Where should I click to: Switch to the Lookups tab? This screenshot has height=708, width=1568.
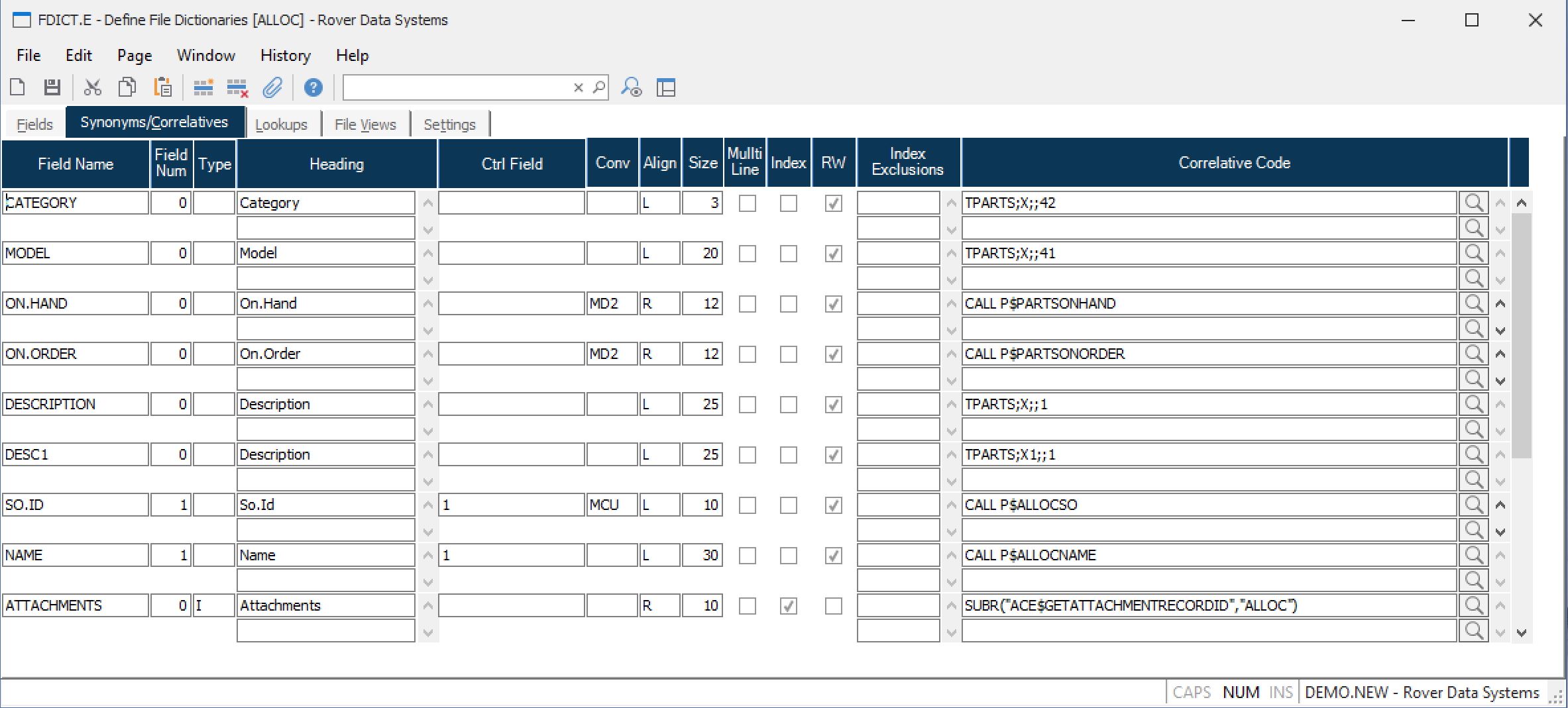(281, 125)
